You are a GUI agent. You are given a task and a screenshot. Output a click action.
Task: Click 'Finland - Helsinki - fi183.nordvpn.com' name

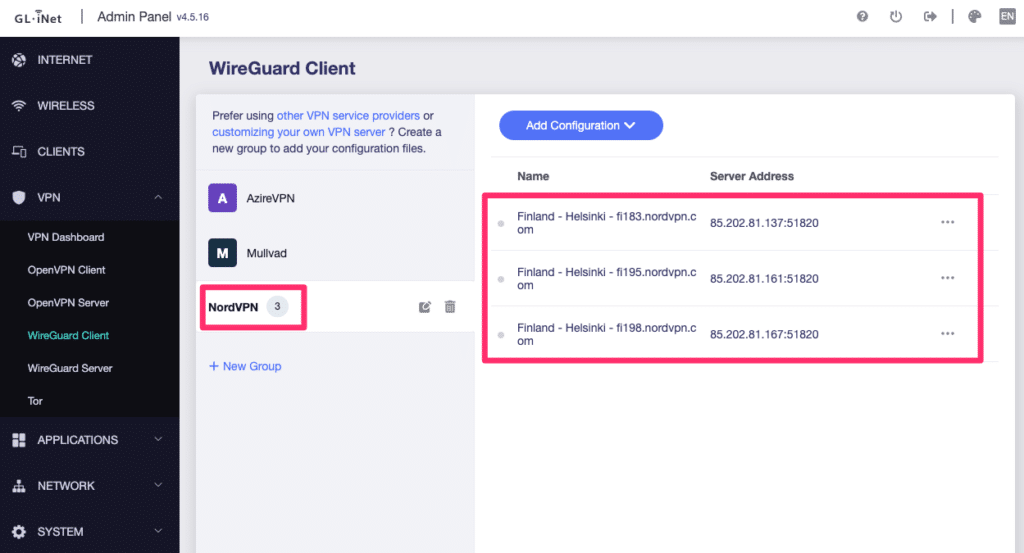click(607, 223)
